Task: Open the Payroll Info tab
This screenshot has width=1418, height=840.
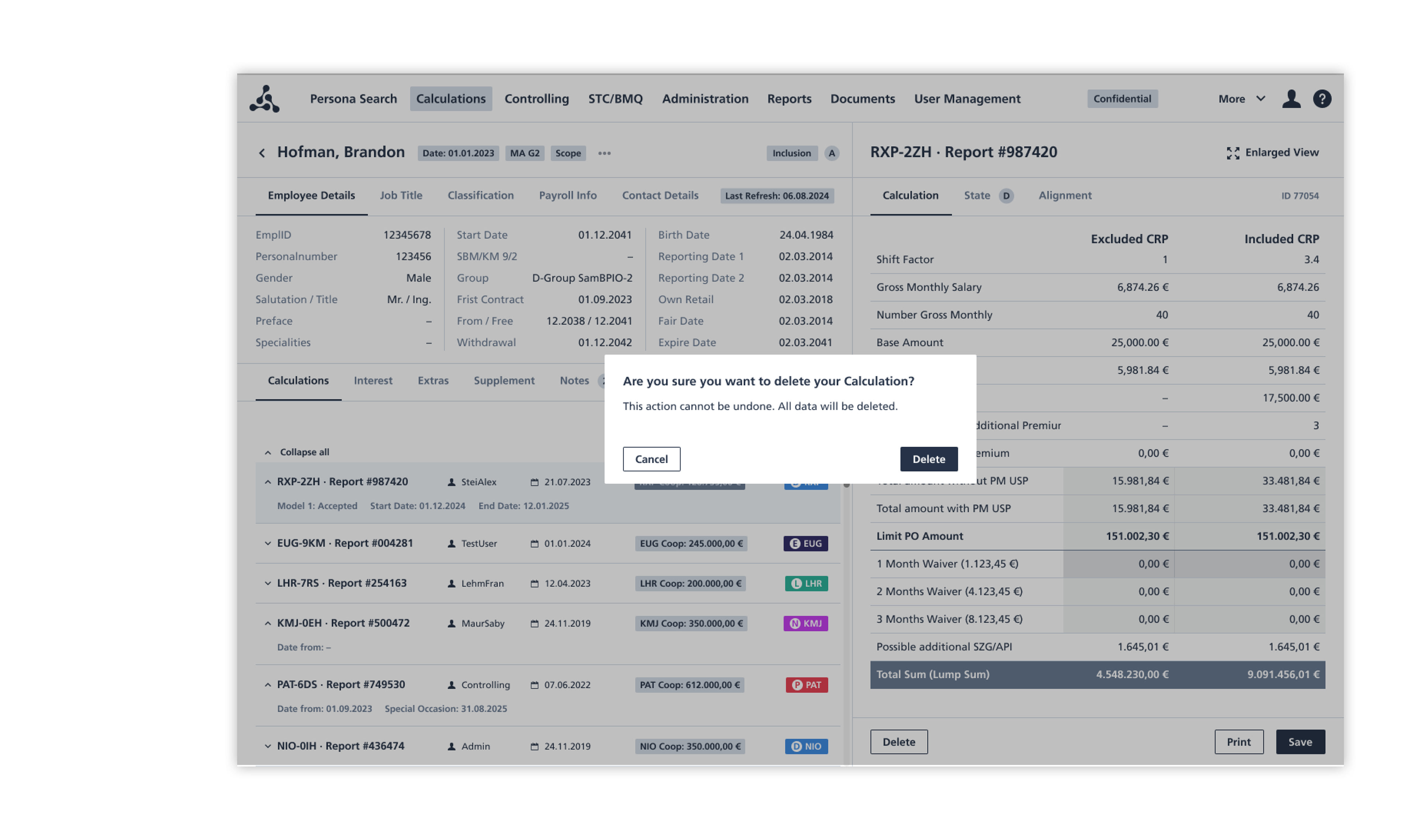Action: [567, 195]
